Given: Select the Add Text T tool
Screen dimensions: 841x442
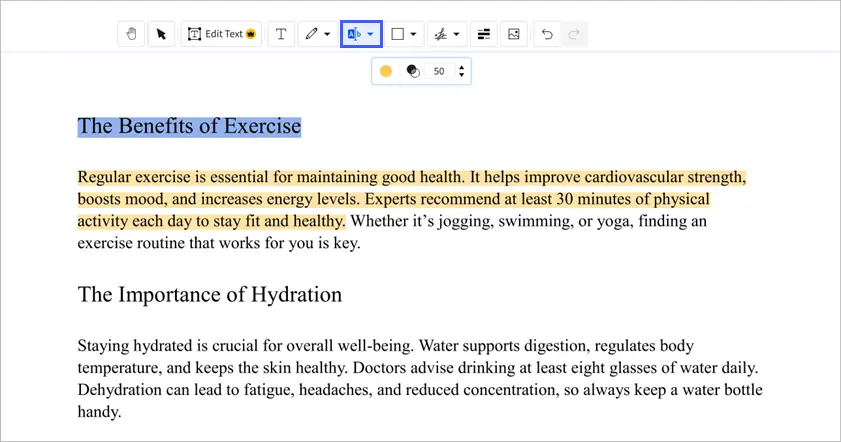Looking at the screenshot, I should coord(281,34).
